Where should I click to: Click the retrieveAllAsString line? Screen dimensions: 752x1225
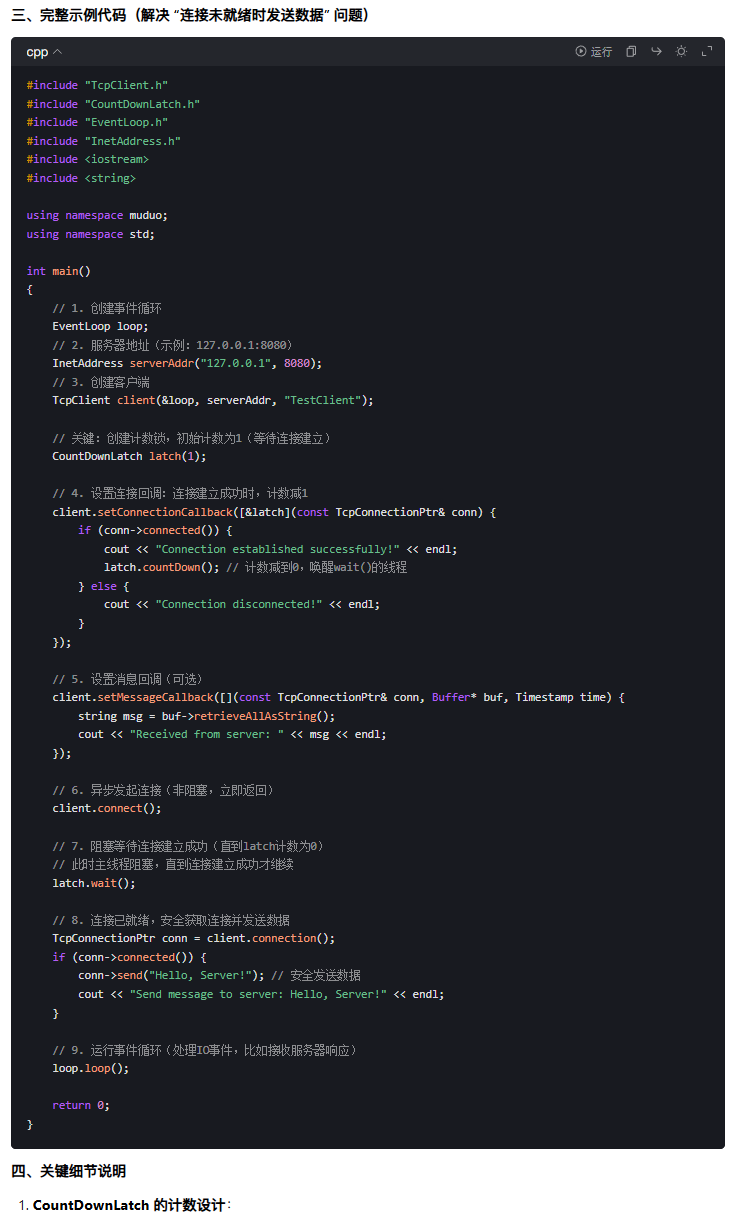(207, 716)
